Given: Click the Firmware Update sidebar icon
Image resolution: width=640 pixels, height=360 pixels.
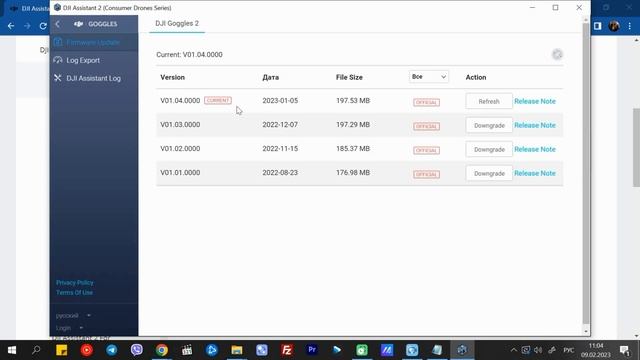Looking at the screenshot, I should click(x=58, y=42).
